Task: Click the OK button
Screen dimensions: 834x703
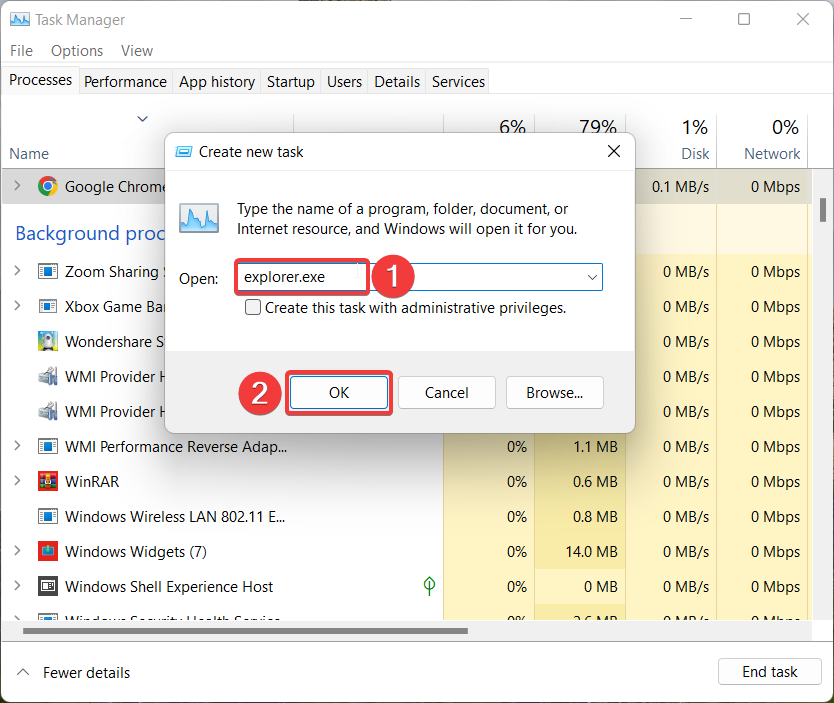Action: [338, 393]
